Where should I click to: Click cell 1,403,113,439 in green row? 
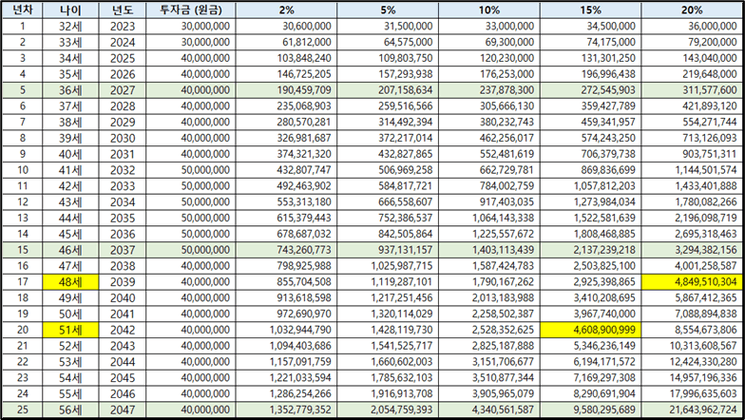[x=489, y=250]
